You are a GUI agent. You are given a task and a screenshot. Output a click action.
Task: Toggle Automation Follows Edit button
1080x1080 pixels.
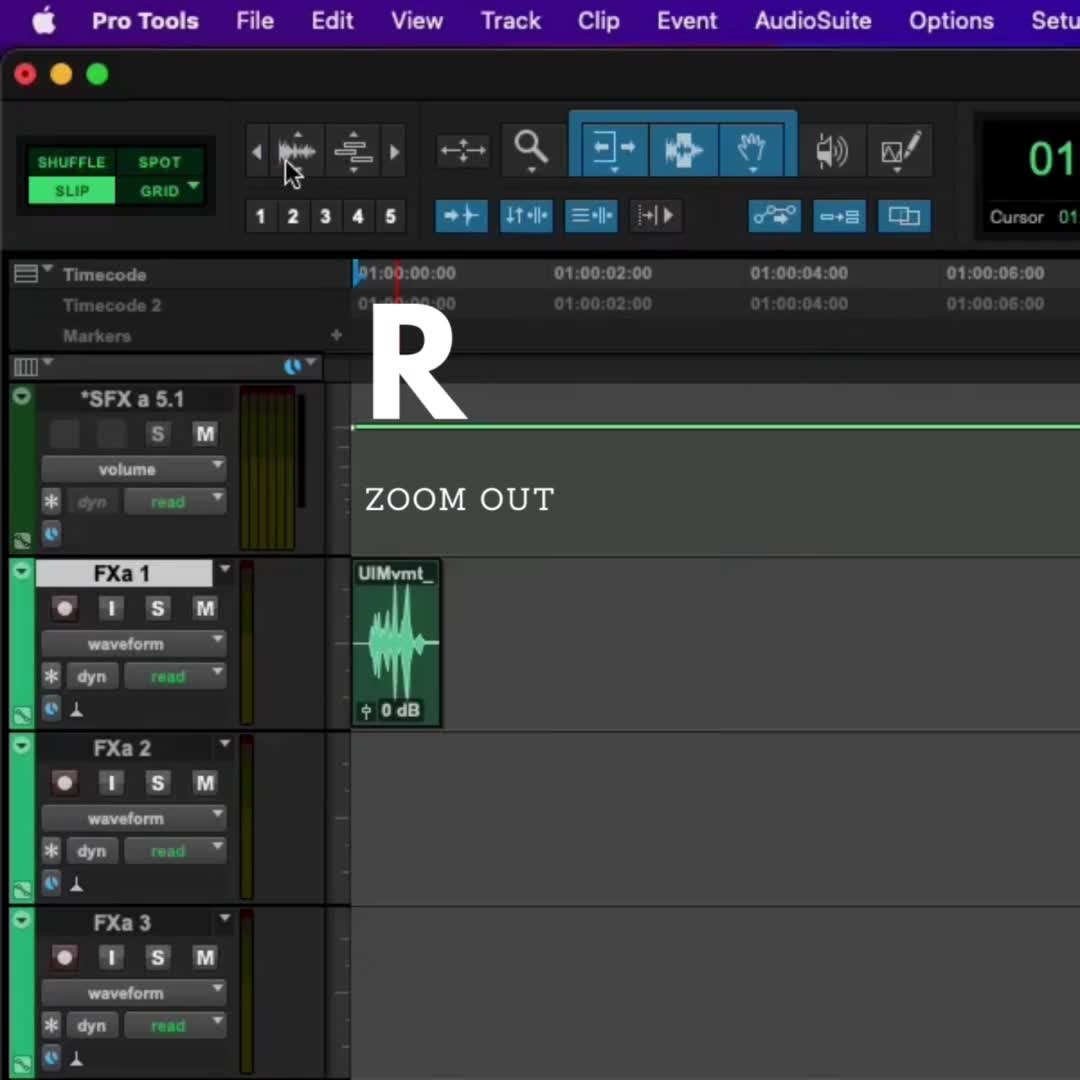775,216
